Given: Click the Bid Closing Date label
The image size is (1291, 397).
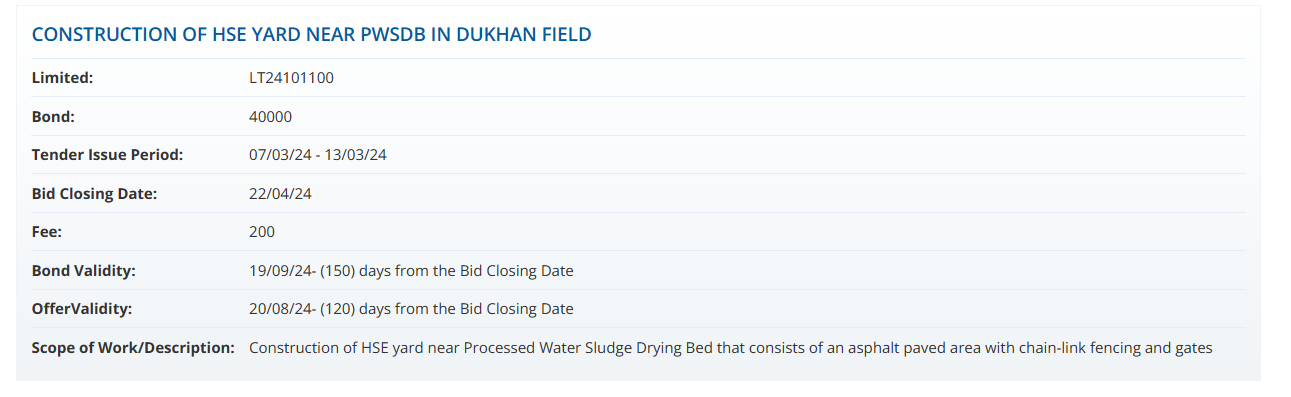Looking at the screenshot, I should click(x=95, y=194).
